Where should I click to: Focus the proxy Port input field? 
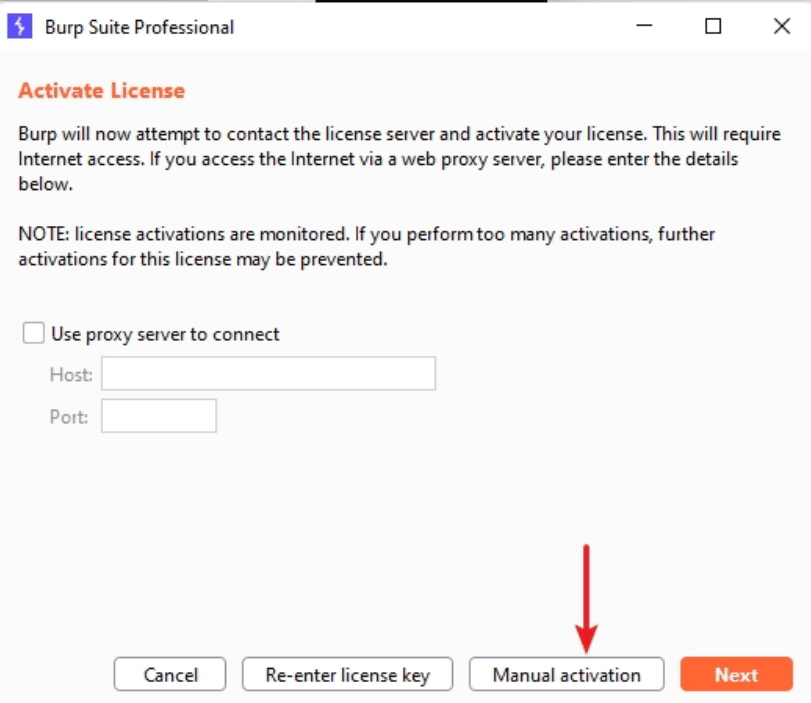[x=159, y=416]
